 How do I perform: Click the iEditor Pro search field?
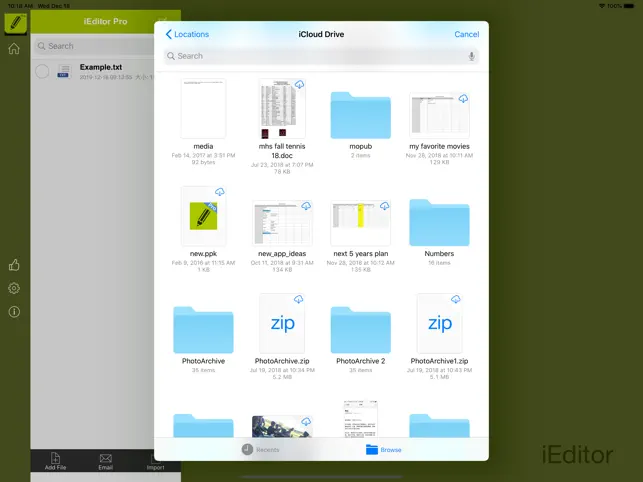[x=95, y=46]
